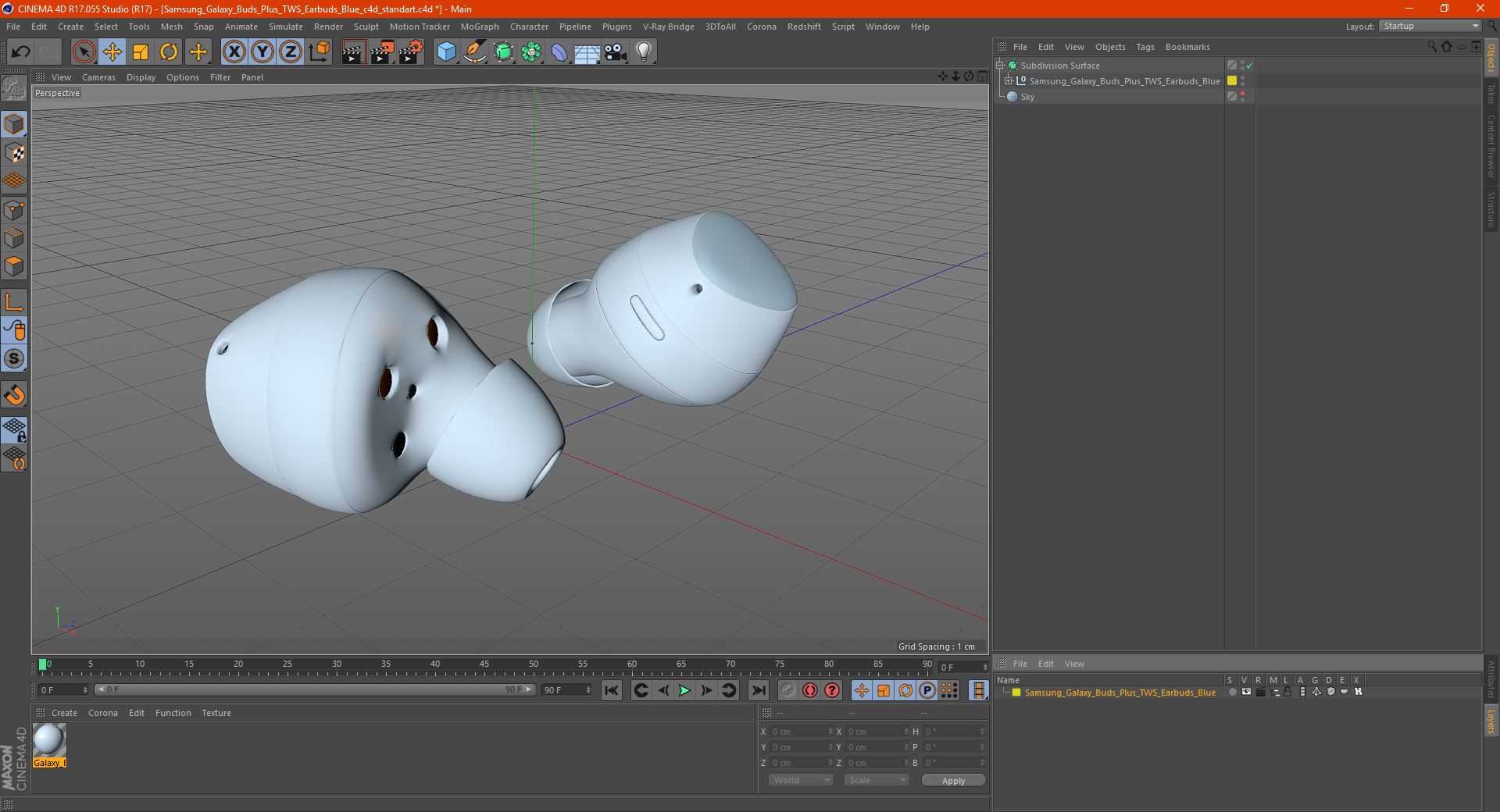The image size is (1500, 812).
Task: Click the Apply button
Action: tap(953, 780)
